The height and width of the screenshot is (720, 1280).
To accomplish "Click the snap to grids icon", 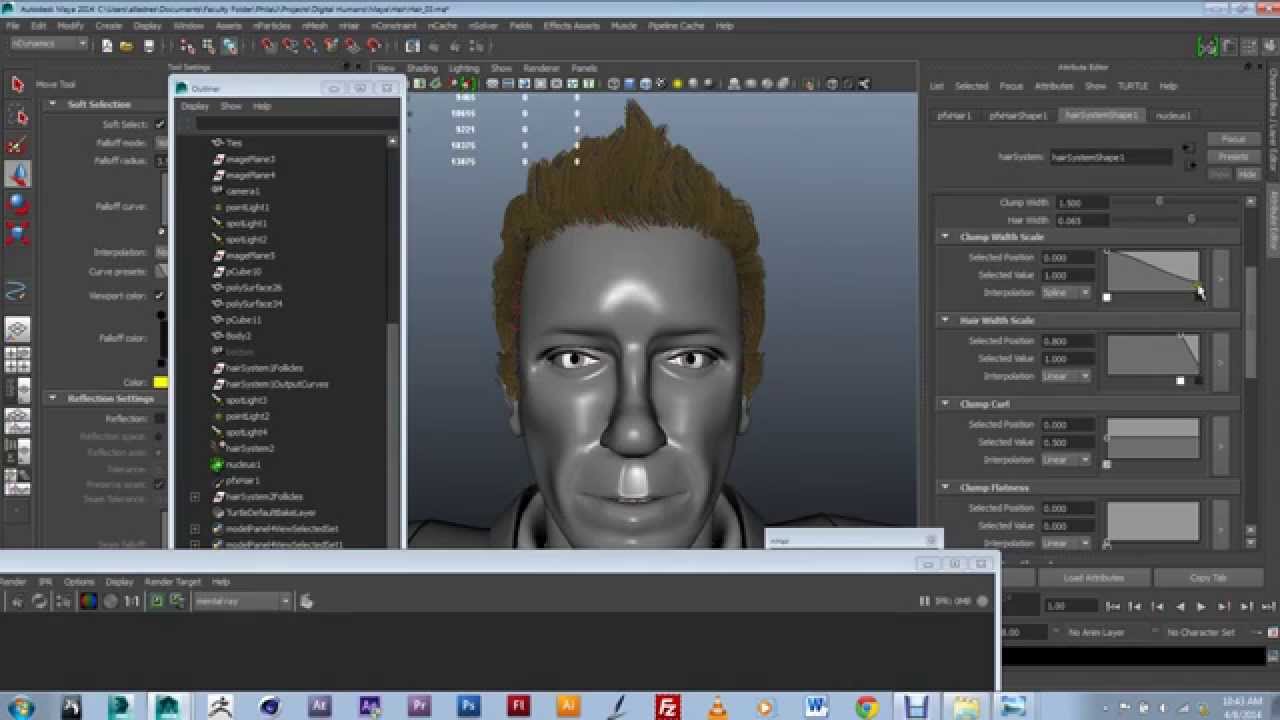I will coord(270,45).
